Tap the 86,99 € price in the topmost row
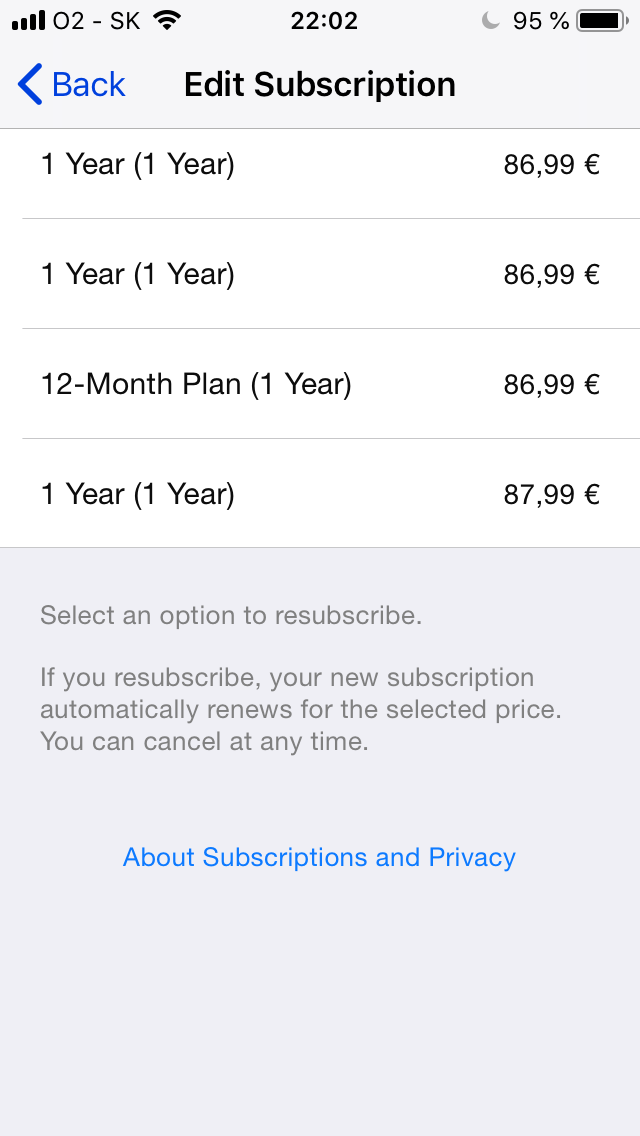 pos(551,164)
